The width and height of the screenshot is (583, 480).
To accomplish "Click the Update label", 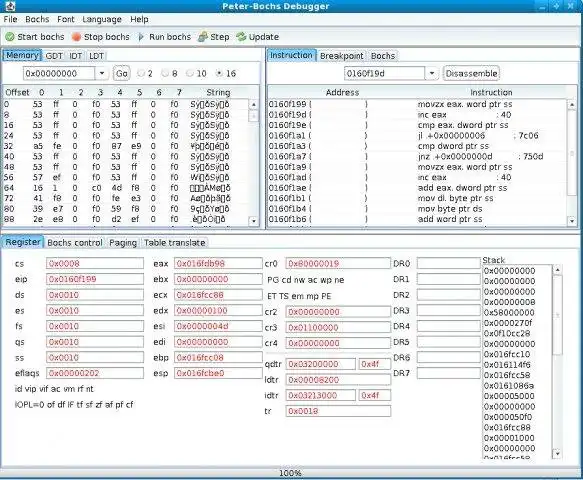I will (x=264, y=37).
